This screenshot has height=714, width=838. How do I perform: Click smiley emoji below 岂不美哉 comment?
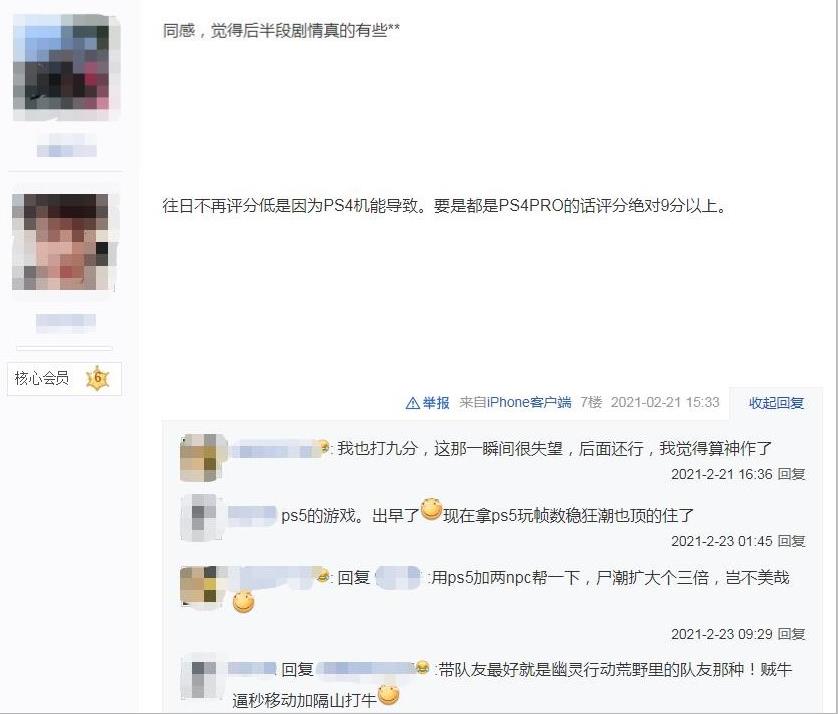click(243, 602)
